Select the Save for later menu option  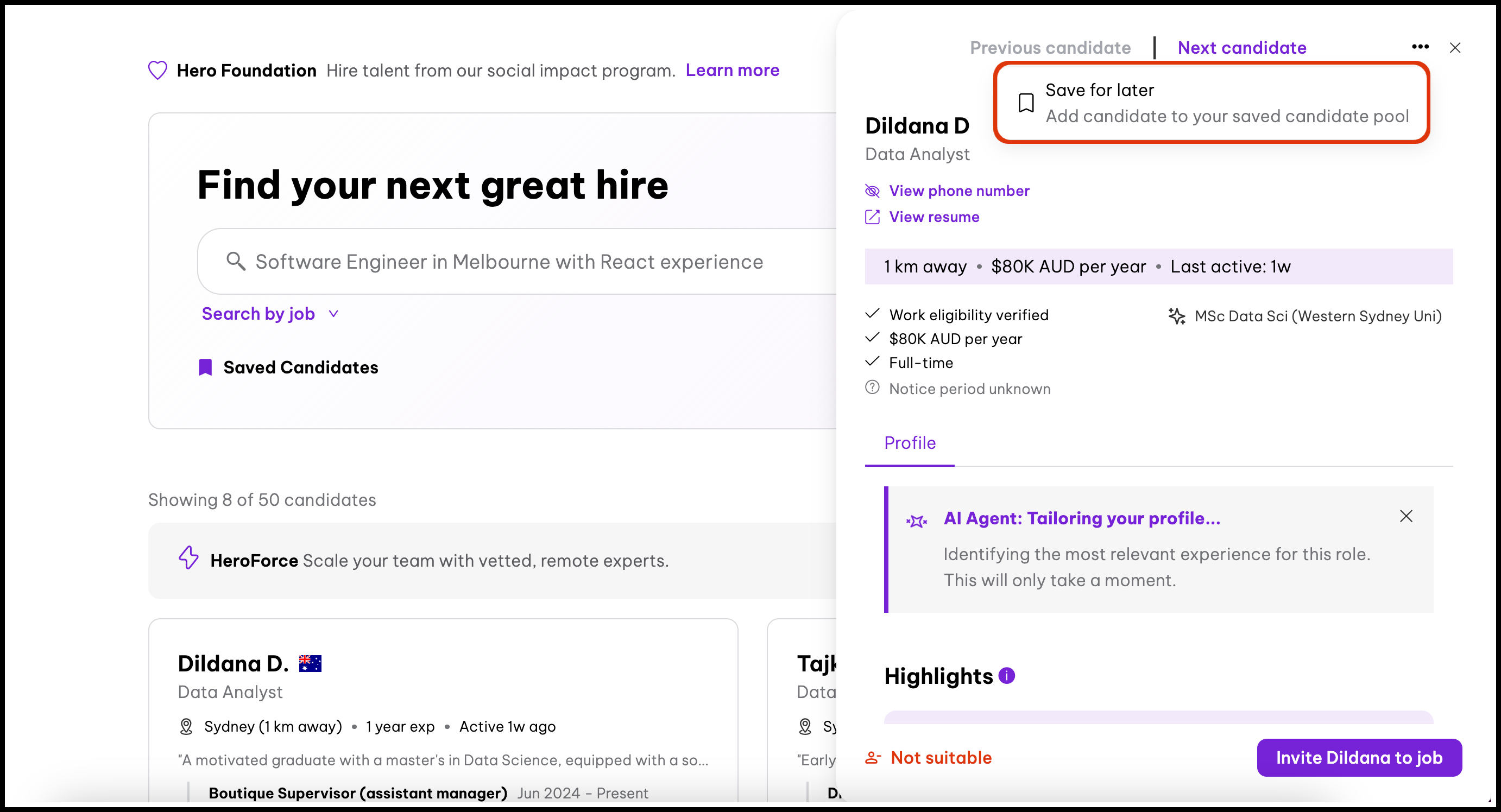[1211, 103]
